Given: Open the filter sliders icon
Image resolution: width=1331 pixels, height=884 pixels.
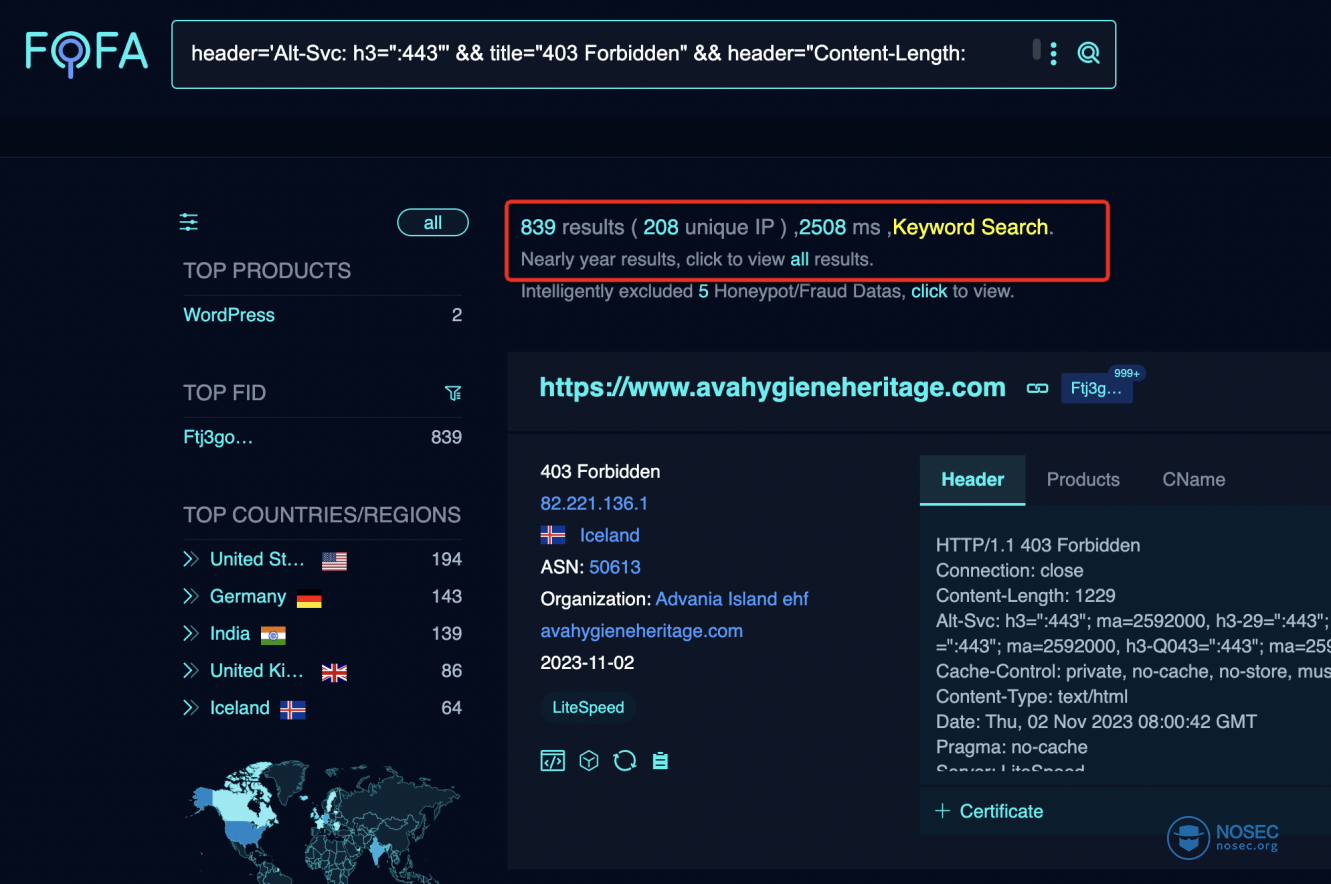Looking at the screenshot, I should 189,222.
